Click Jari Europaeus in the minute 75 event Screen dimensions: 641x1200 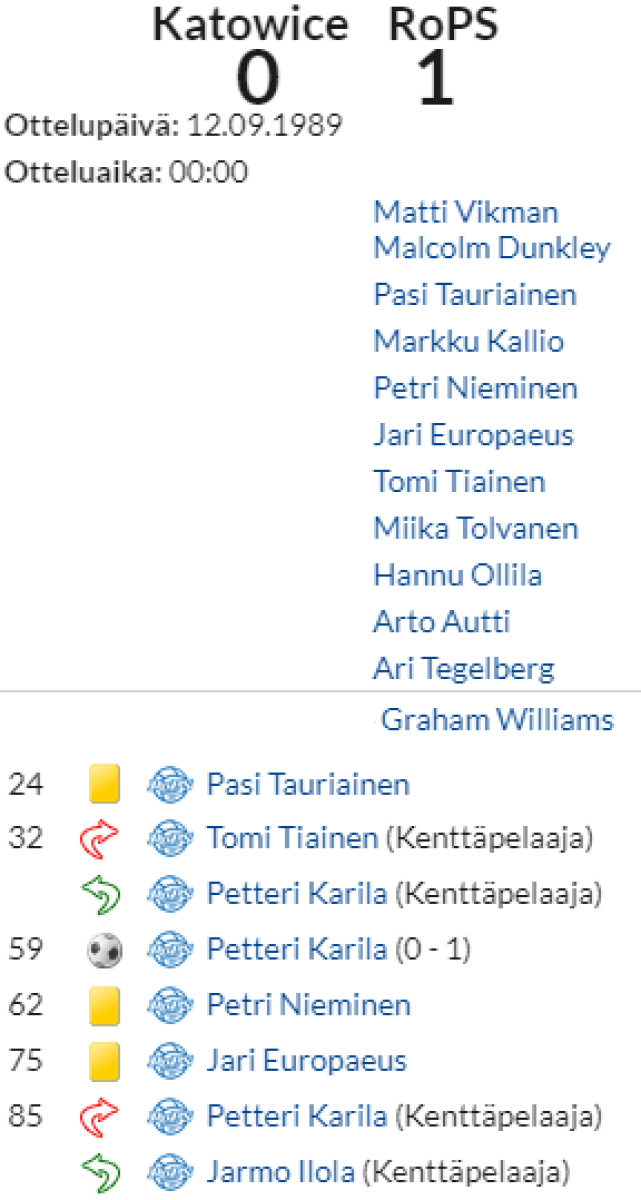pyautogui.click(x=306, y=1060)
